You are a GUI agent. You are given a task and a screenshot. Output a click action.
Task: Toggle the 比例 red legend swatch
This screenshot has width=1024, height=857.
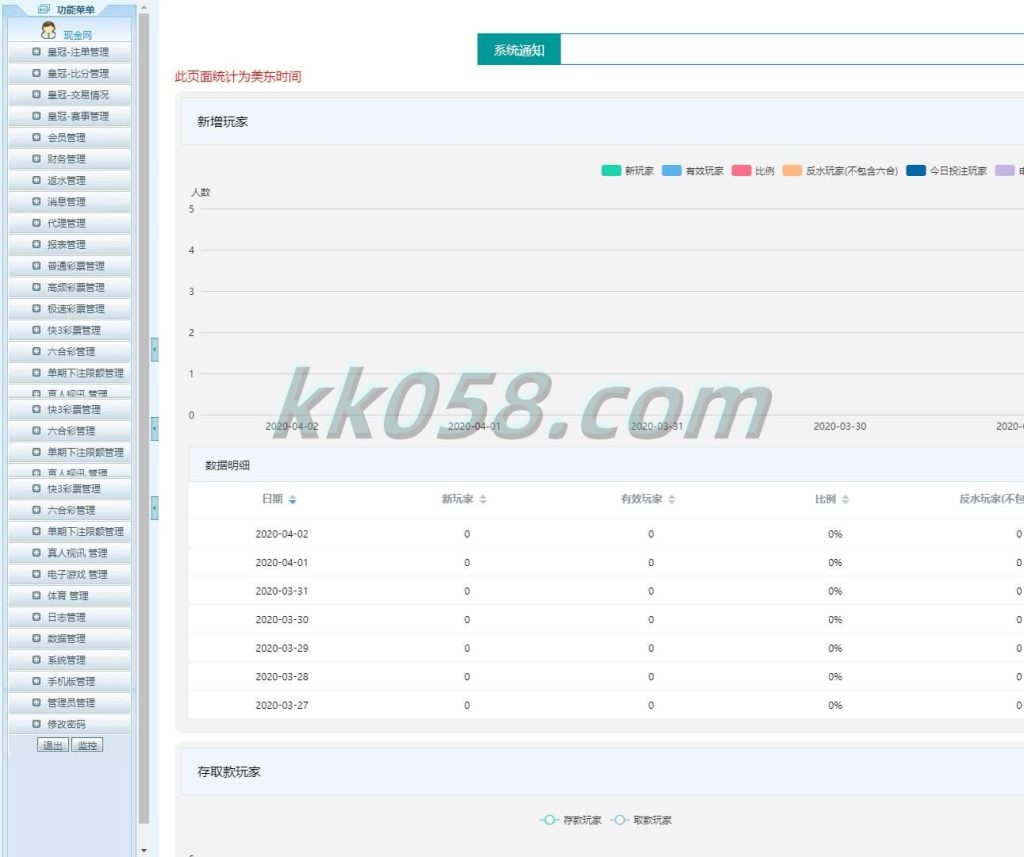(x=741, y=170)
